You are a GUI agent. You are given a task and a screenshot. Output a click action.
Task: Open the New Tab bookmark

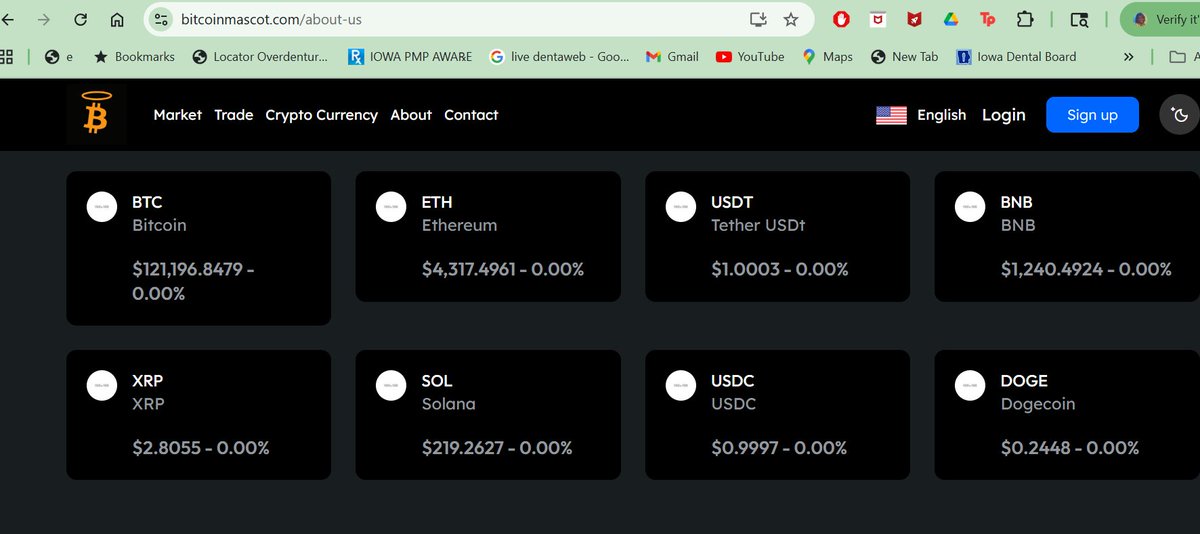click(905, 57)
